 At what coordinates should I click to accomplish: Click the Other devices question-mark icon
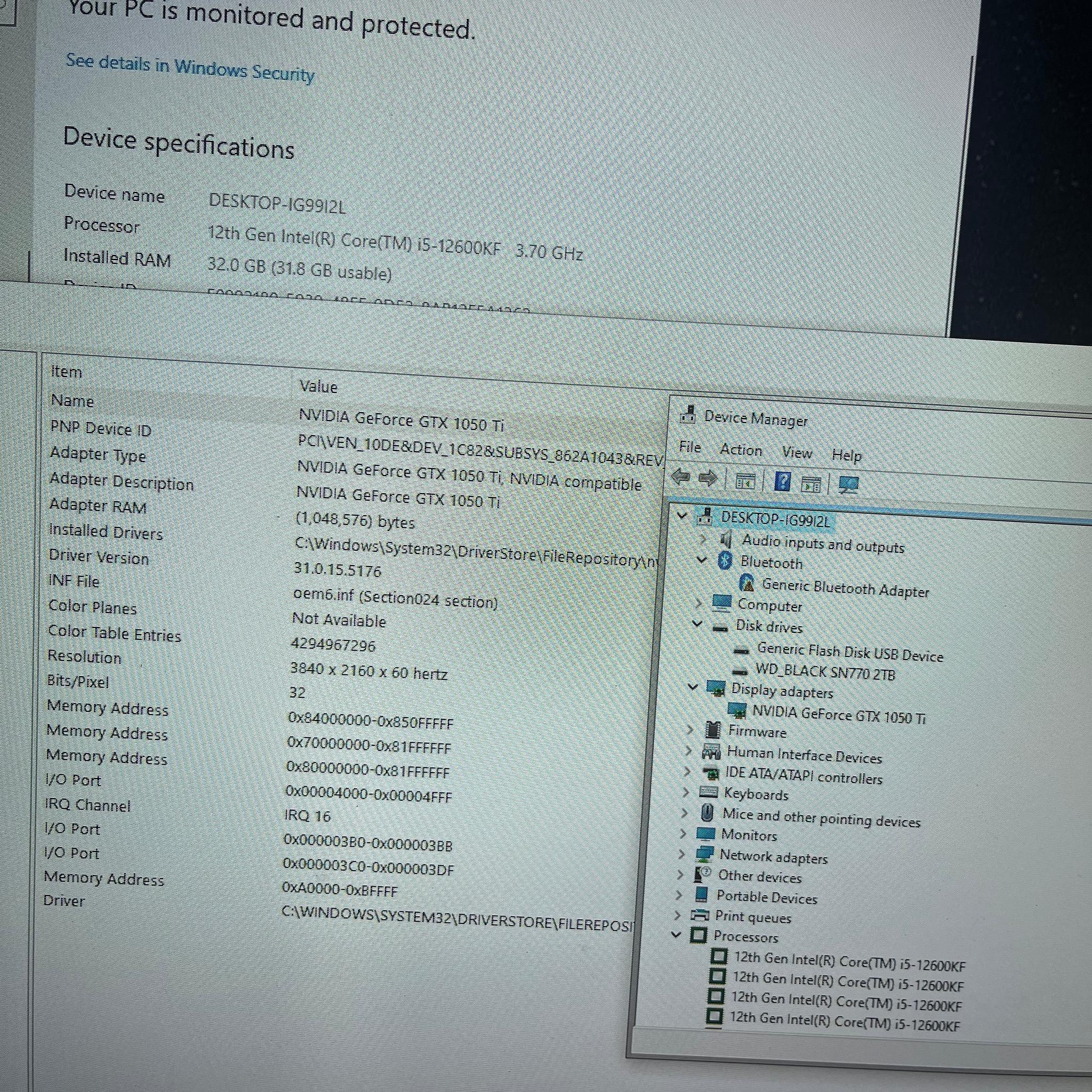coord(702,874)
